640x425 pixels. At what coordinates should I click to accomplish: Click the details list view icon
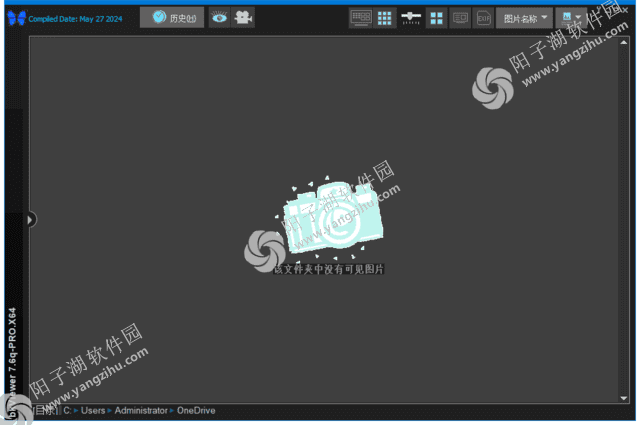460,18
